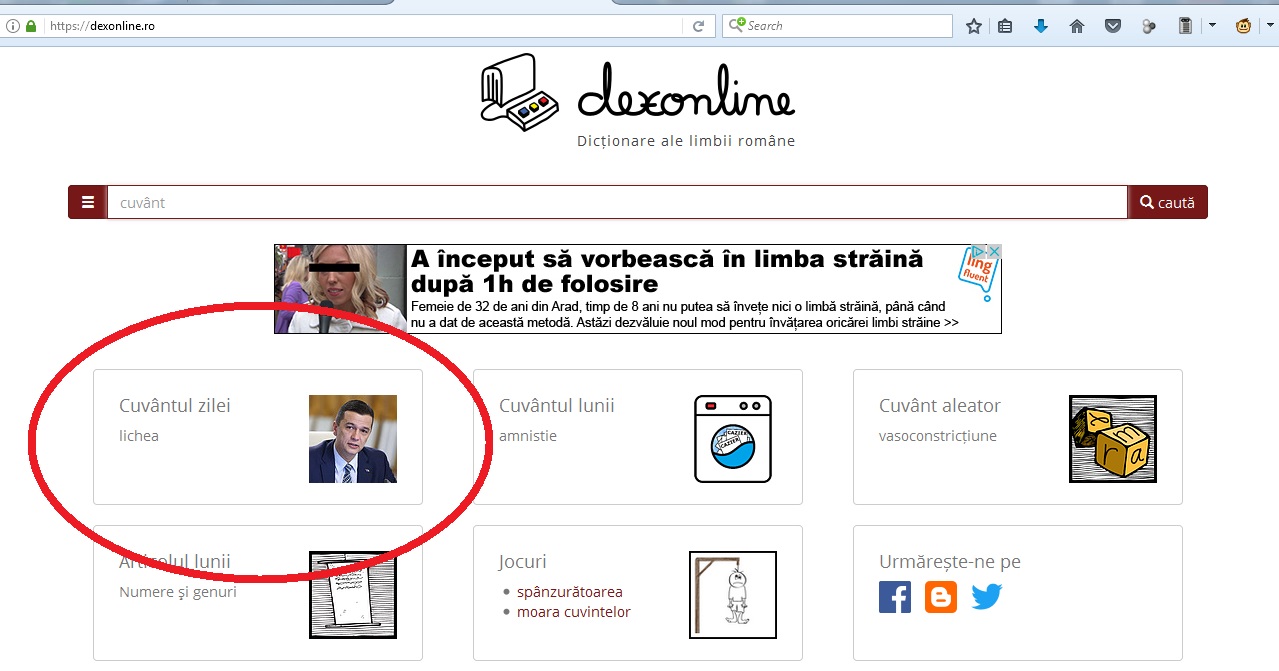
Task: Bookmark this page with the star icon
Action: (x=973, y=26)
